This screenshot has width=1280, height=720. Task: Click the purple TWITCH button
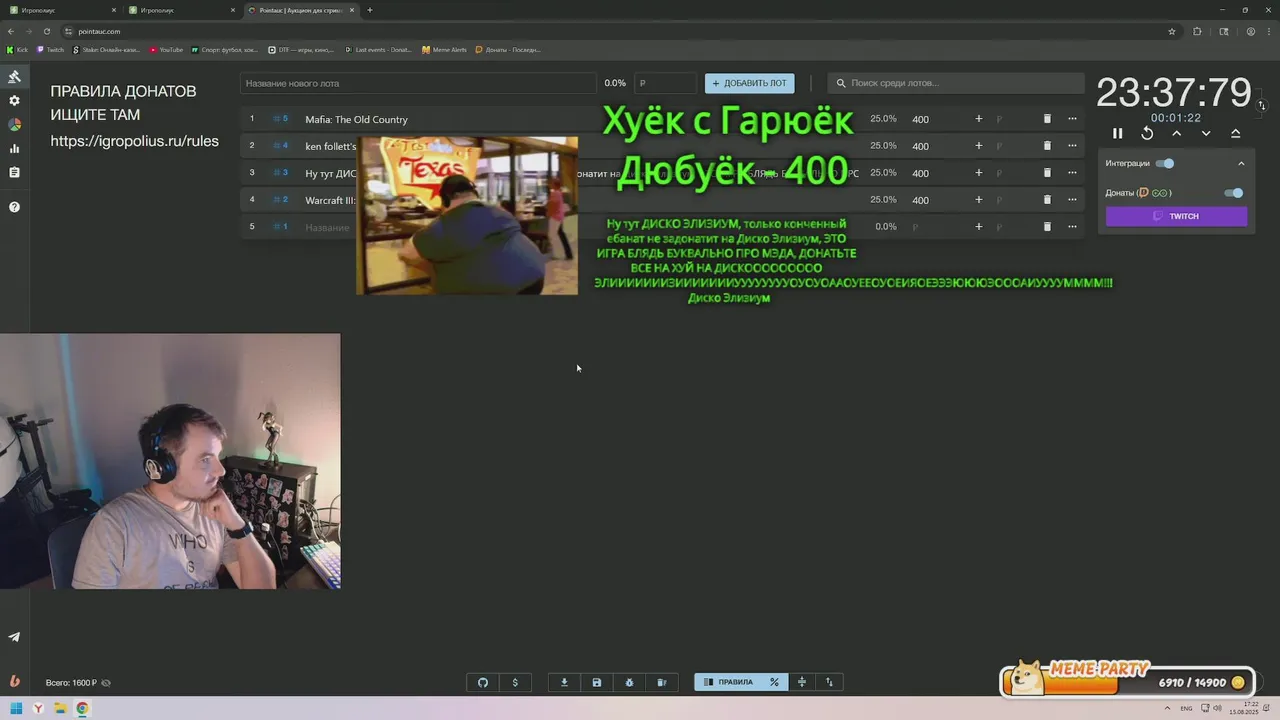point(1177,216)
